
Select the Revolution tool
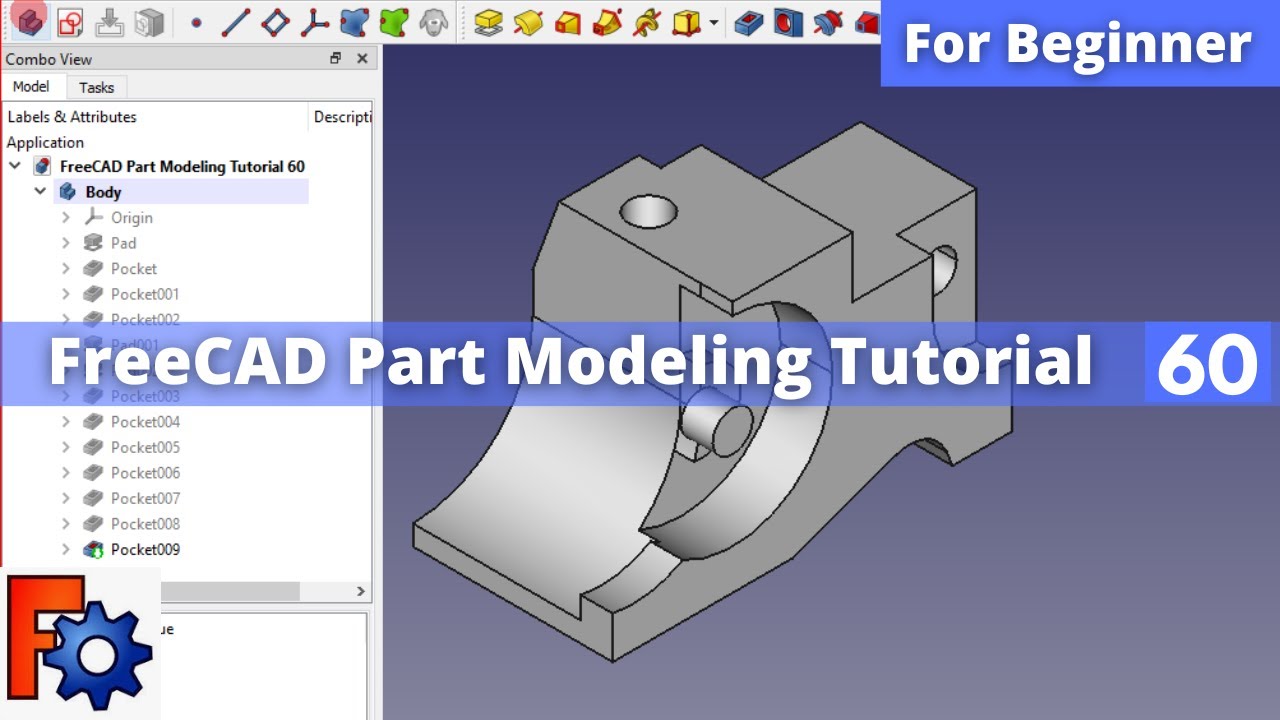click(x=527, y=22)
